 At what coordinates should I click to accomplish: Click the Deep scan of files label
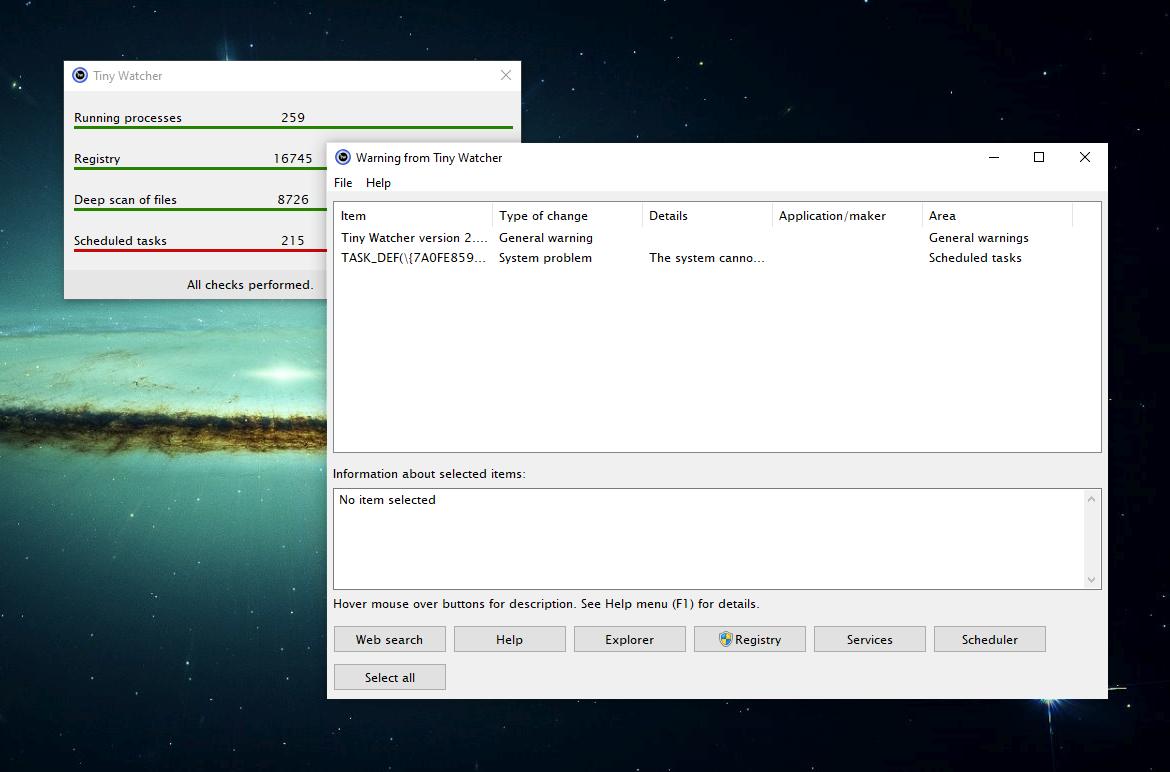(125, 200)
